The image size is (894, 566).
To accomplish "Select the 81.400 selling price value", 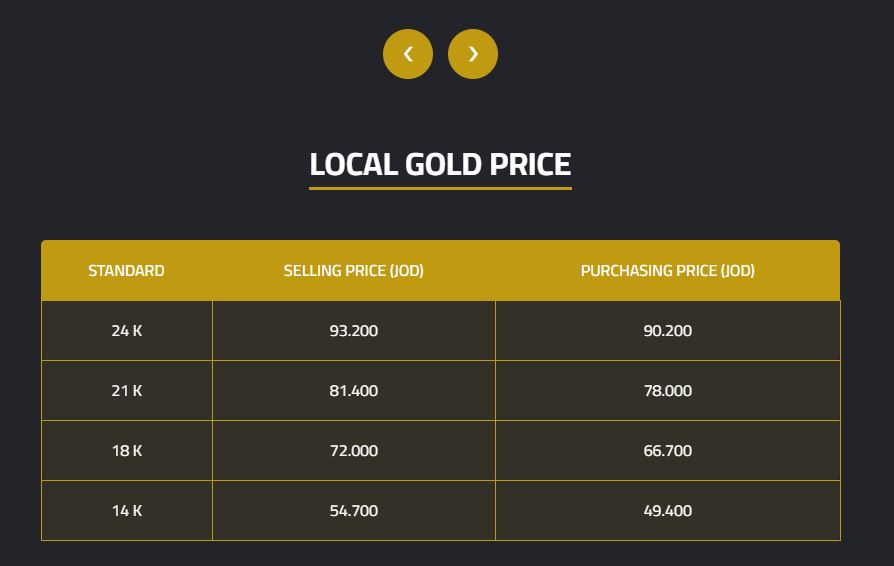I will tap(353, 391).
